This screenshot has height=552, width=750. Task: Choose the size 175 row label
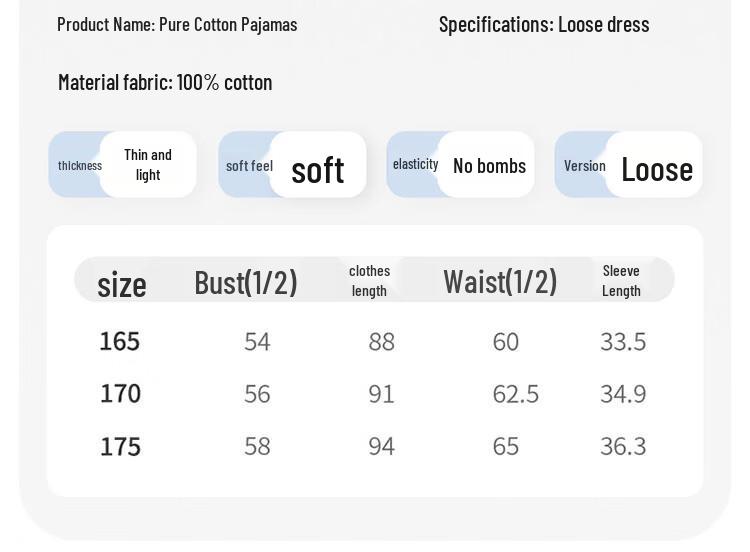[x=120, y=446]
